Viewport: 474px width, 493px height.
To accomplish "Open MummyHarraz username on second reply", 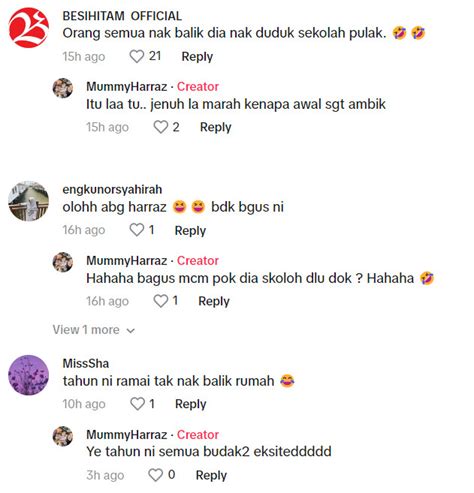I will pos(127,260).
